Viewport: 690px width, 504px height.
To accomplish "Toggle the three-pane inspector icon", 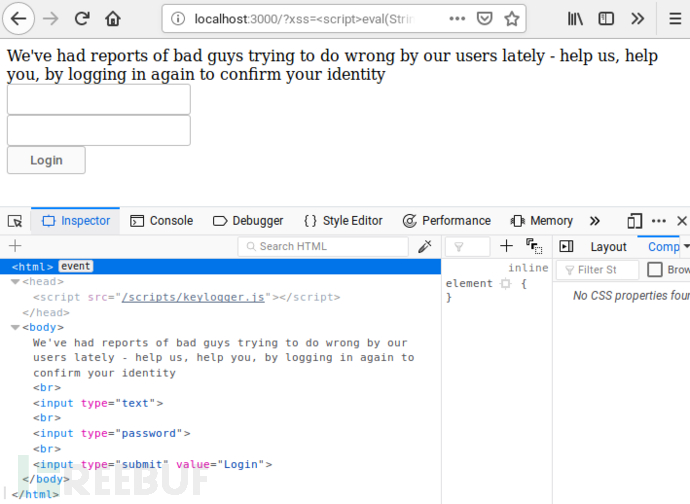I will click(566, 246).
